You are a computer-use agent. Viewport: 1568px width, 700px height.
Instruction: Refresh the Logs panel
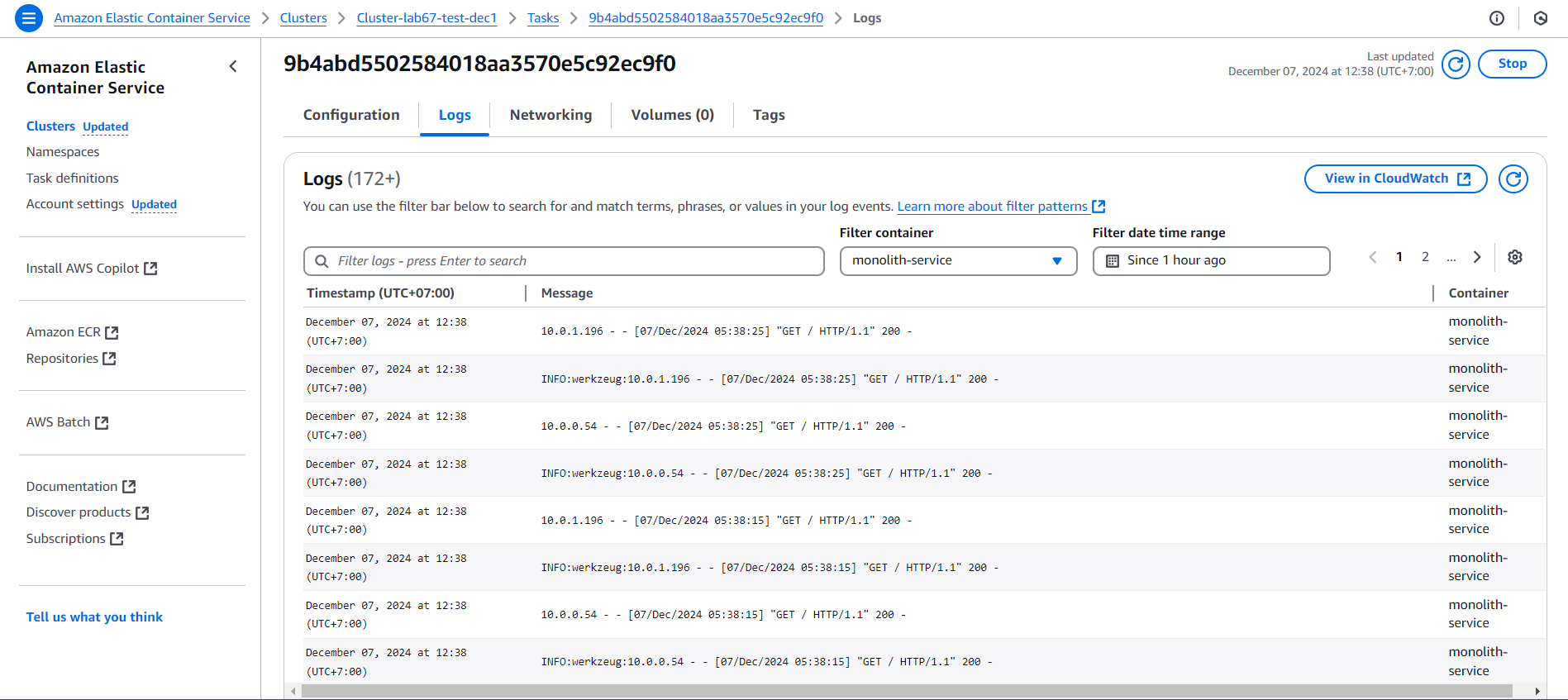pos(1513,179)
